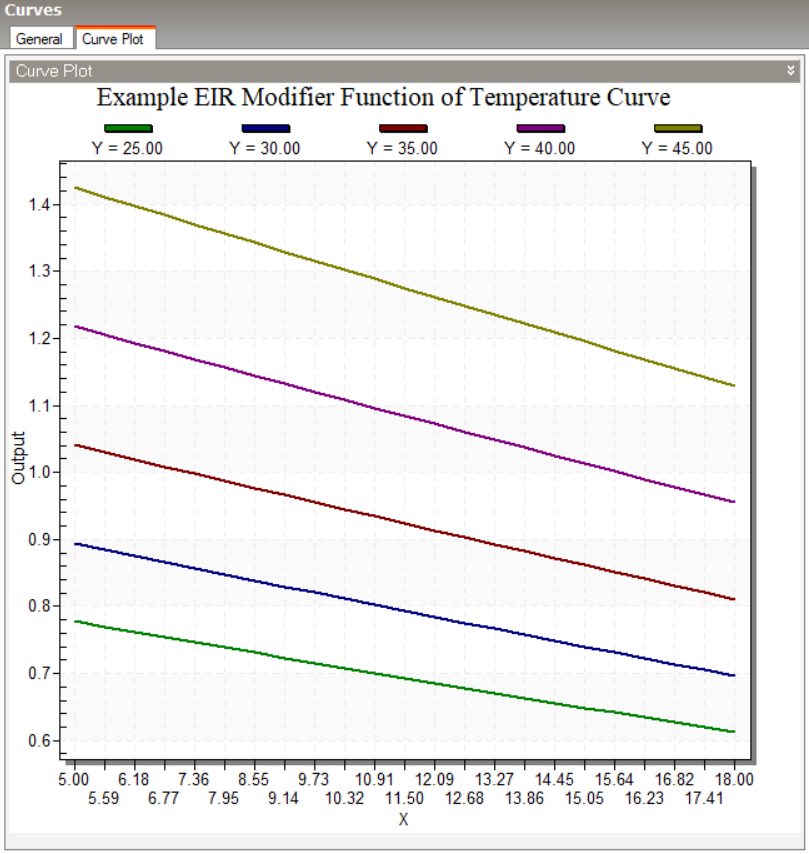Click the Curve Plot panel header bar
The image size is (809, 854).
click(x=400, y=71)
